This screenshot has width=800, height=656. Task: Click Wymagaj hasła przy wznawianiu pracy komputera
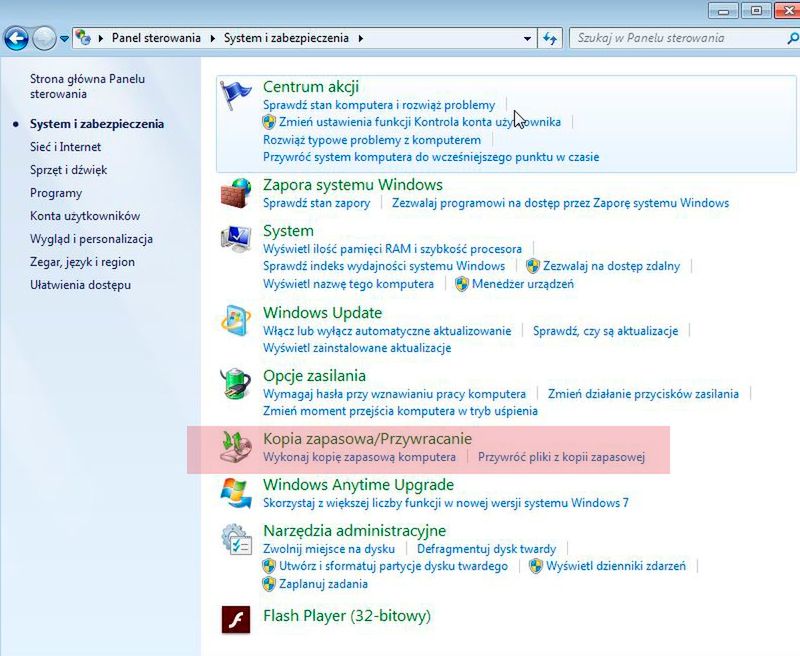394,394
